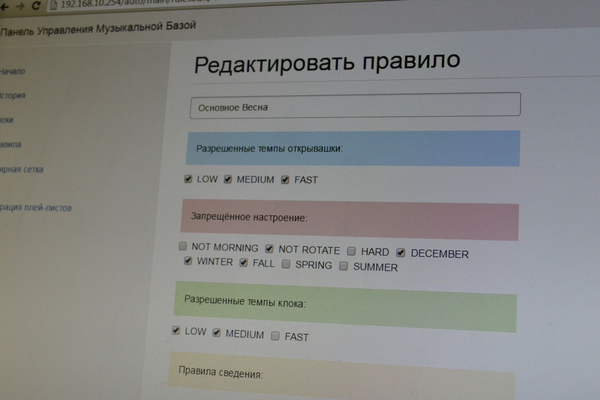The image size is (600, 400).
Task: Click the browser back arrow
Action: (x=4, y=6)
